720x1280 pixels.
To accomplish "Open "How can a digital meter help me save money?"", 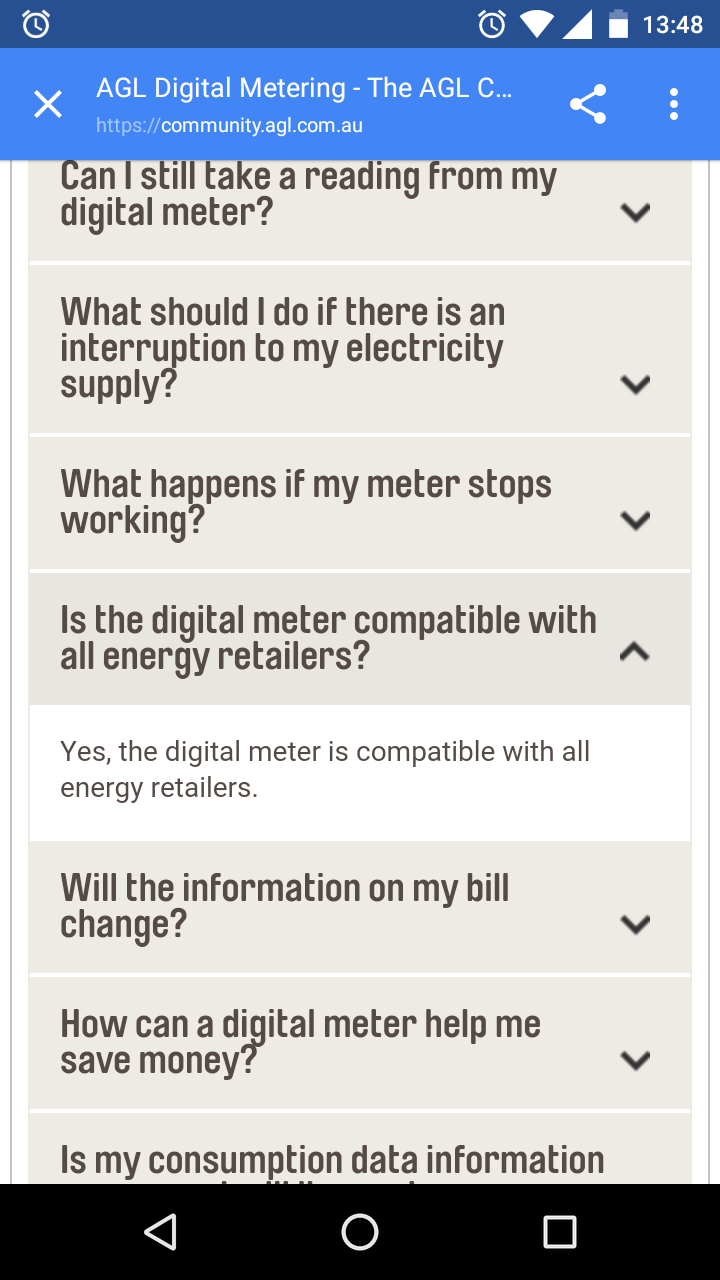I will 300,1042.
